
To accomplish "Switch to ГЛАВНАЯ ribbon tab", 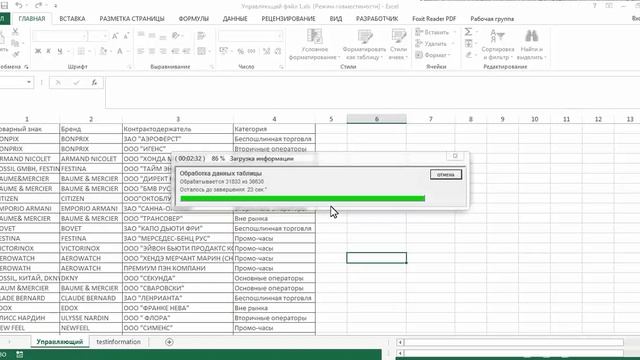I will [32, 19].
